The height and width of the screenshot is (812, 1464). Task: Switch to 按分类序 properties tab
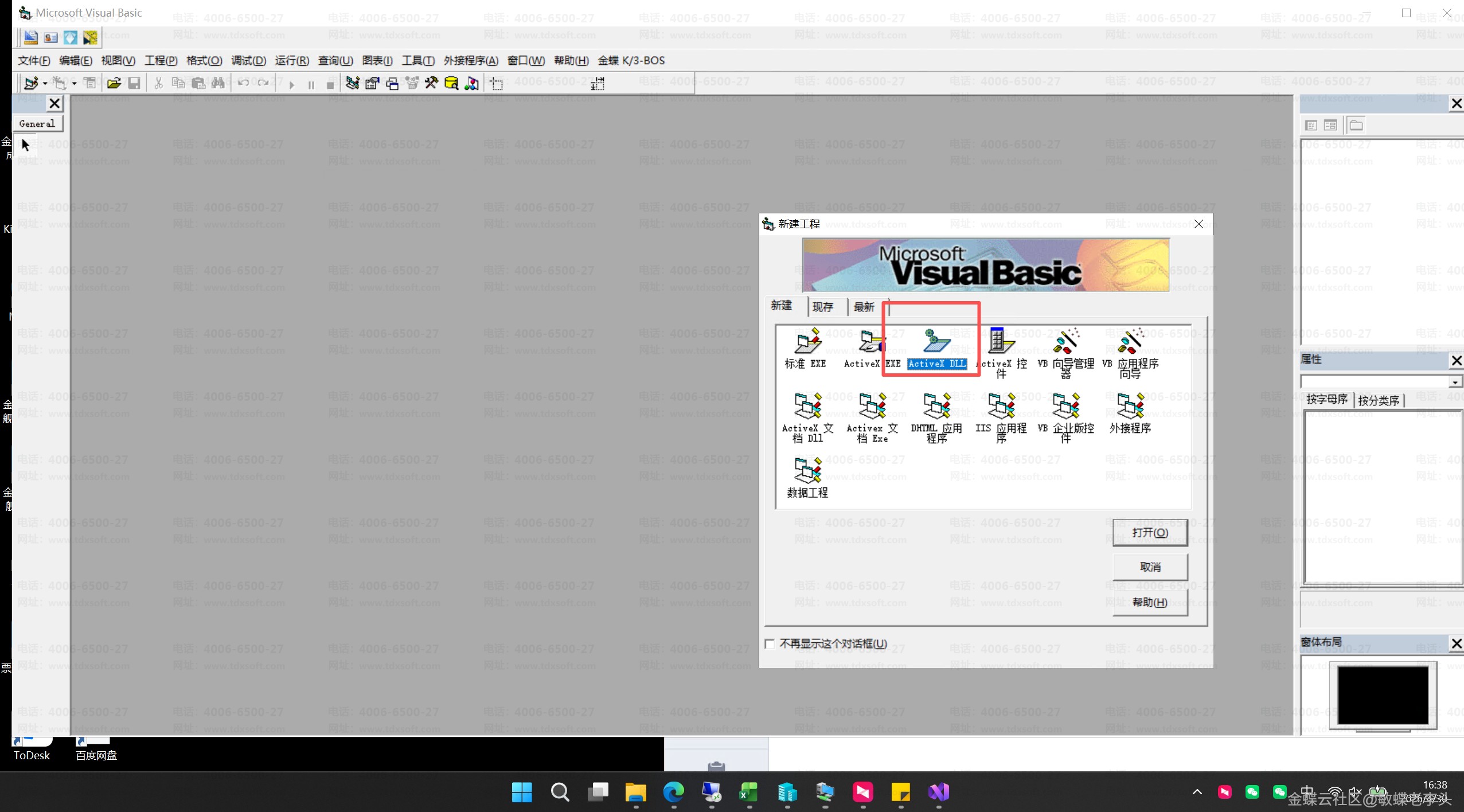pos(1379,400)
